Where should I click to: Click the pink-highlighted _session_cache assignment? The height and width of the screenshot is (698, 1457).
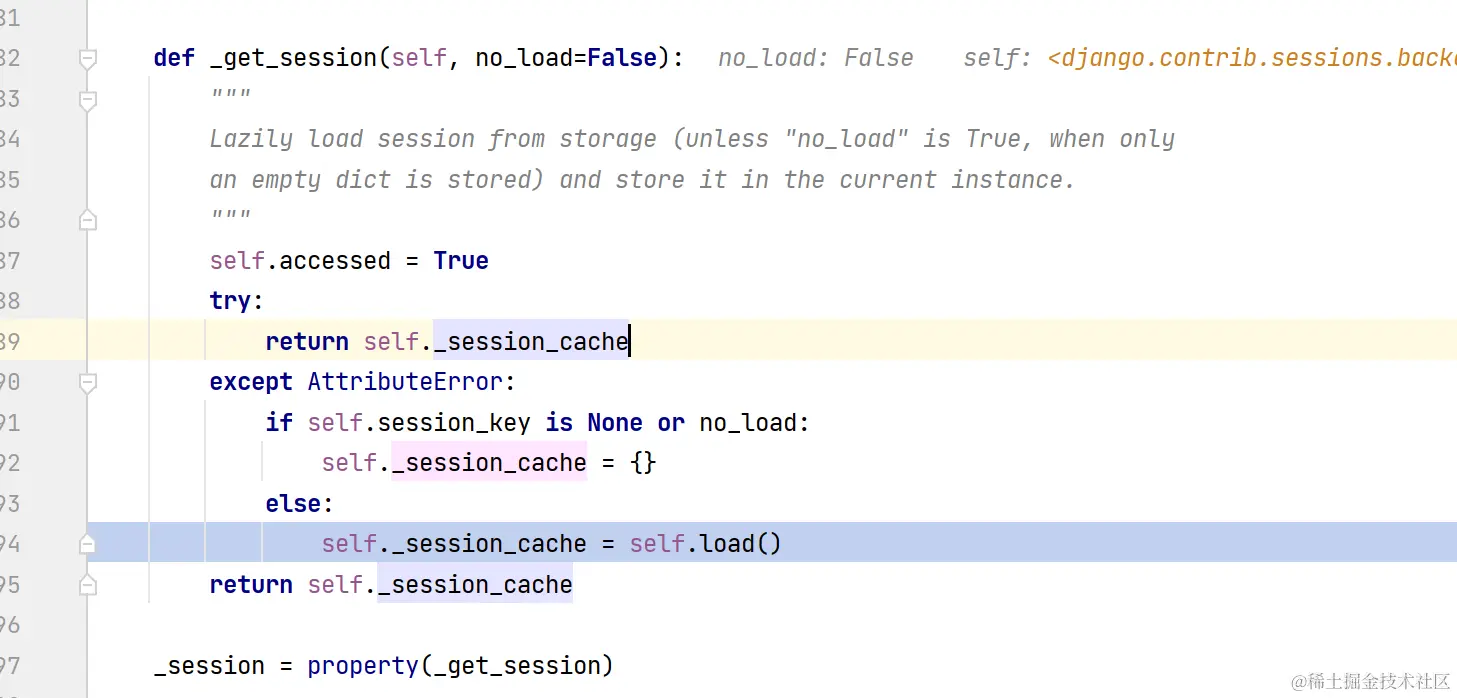click(x=489, y=463)
